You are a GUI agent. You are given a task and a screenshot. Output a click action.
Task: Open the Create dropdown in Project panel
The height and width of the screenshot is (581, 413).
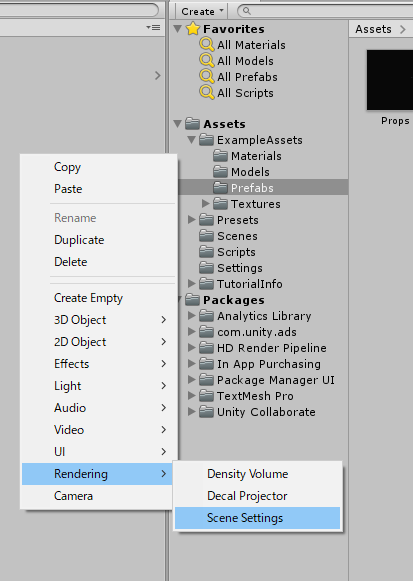(x=202, y=11)
